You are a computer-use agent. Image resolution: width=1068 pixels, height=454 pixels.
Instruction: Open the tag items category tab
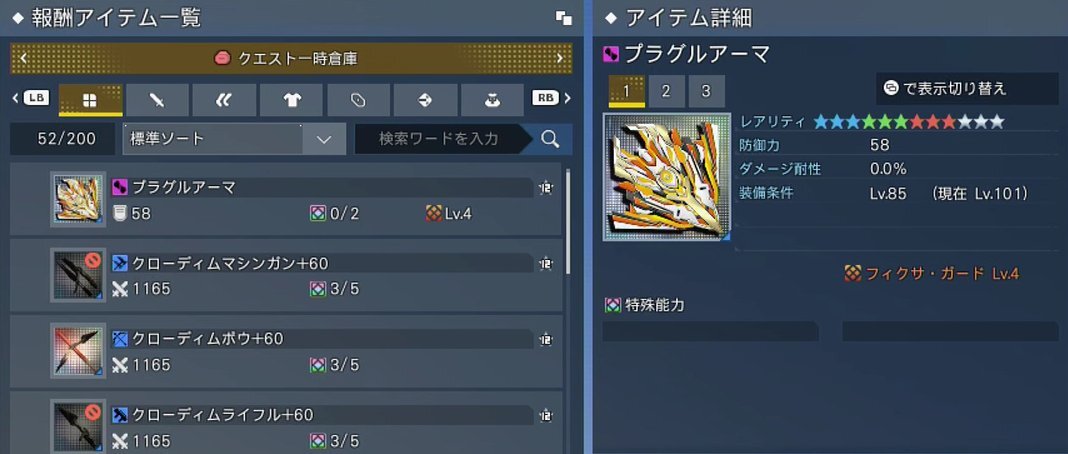pos(358,100)
